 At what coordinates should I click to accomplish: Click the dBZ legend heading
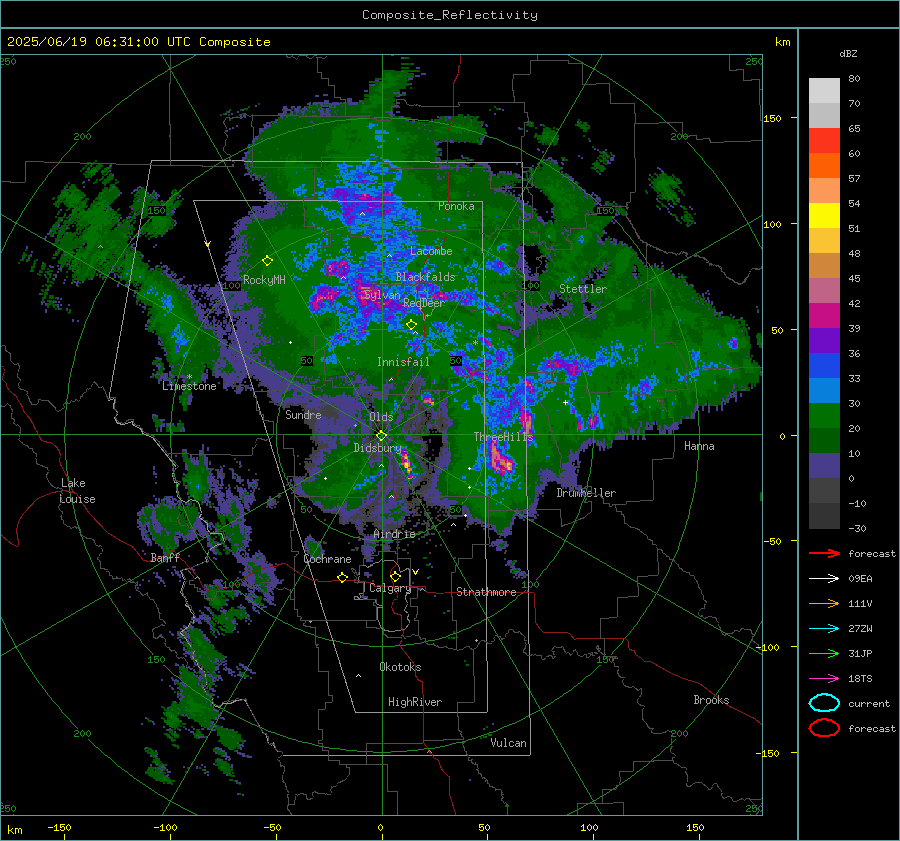click(848, 53)
